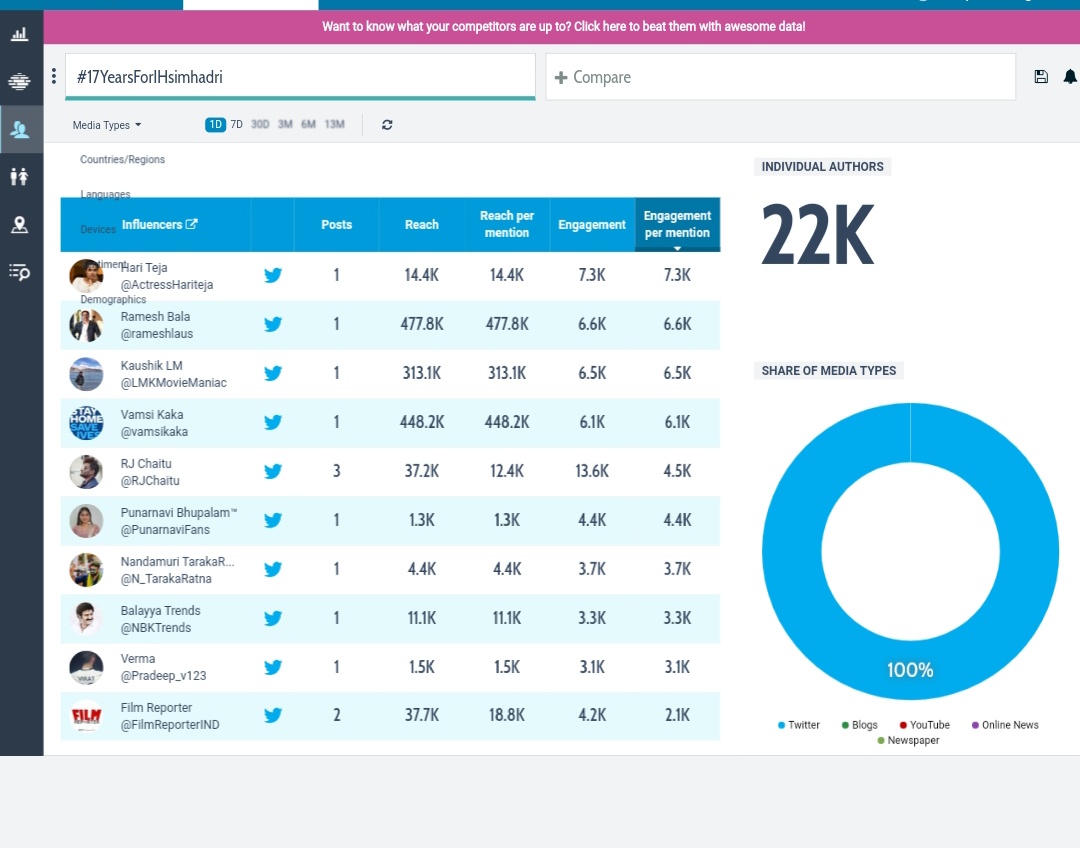1080x848 pixels.
Task: Open the demographics man-woman sidebar icon
Action: tap(19, 176)
